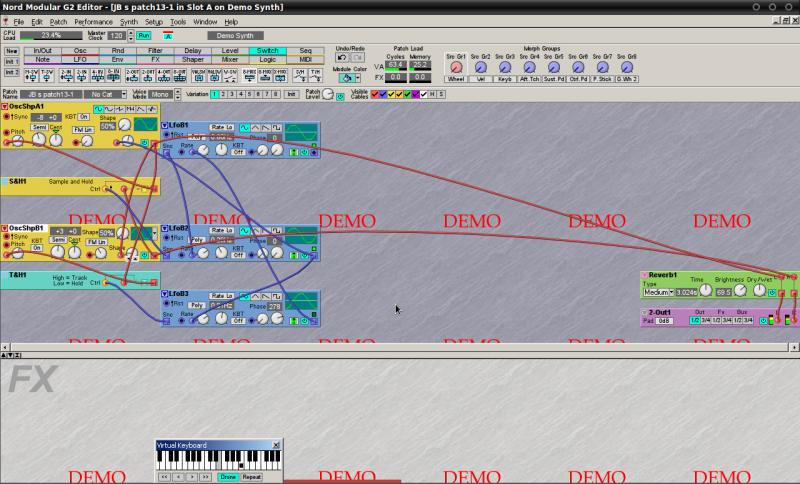
Task: Click the first octave-down arrow on Virtual Keyboard
Action: click(164, 477)
